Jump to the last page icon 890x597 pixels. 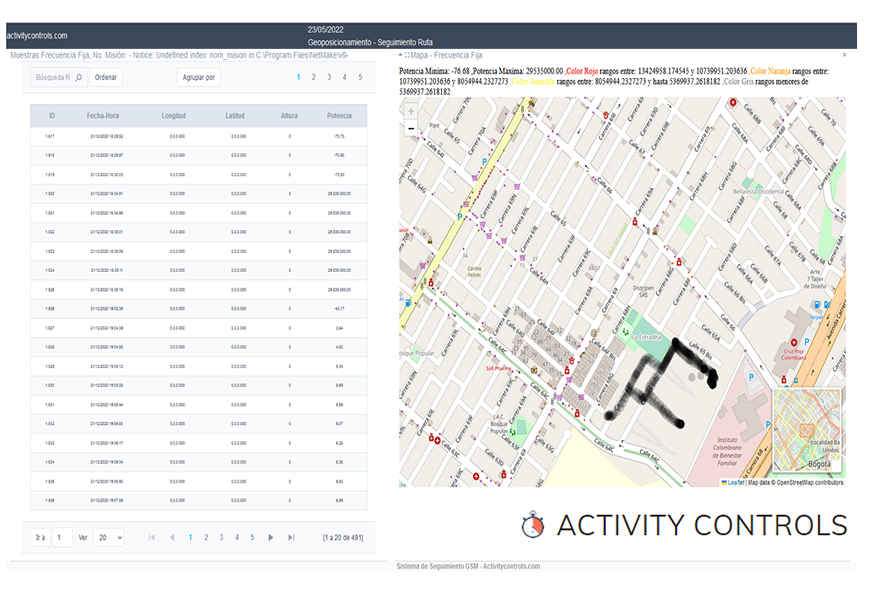(x=291, y=537)
